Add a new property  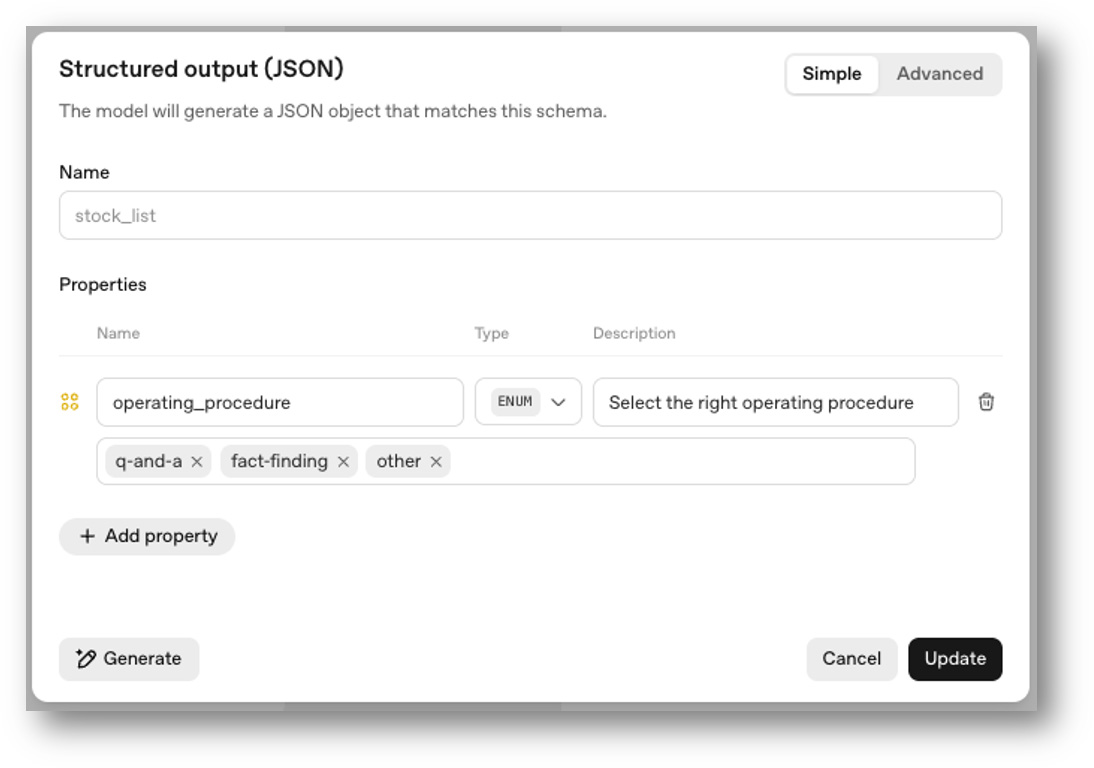pos(147,536)
